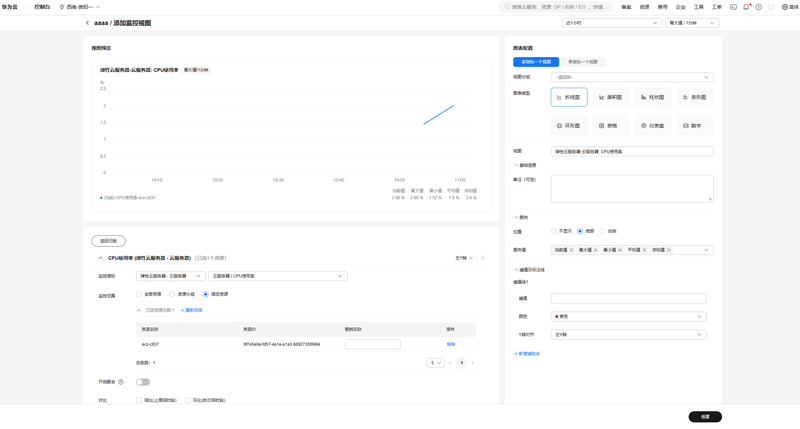Collapse the 图例 section
Viewport: 800px width, 429px height.
(x=516, y=217)
